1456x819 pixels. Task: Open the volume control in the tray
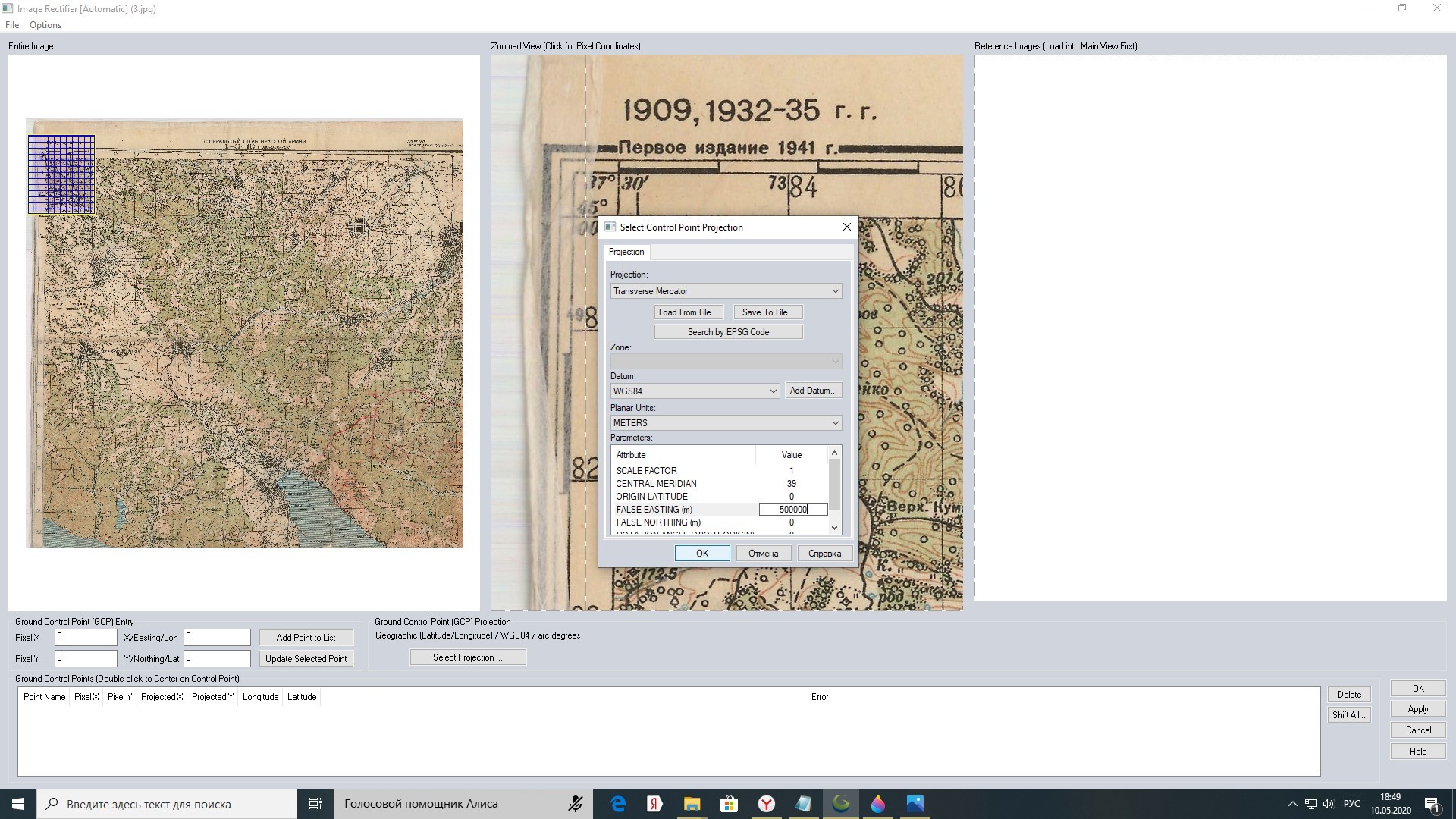pyautogui.click(x=1329, y=804)
